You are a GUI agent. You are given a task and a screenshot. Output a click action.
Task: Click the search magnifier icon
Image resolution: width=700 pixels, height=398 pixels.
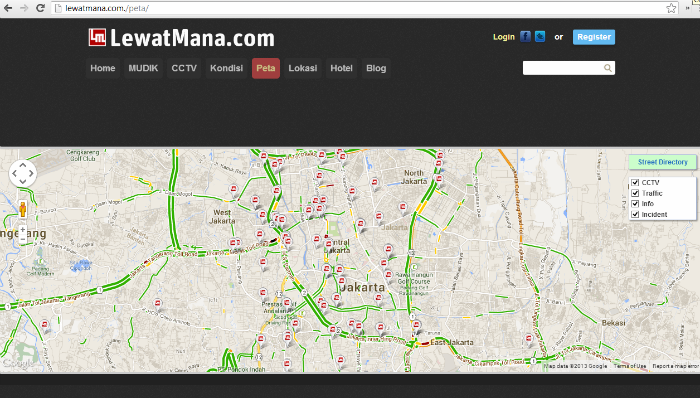[608, 68]
